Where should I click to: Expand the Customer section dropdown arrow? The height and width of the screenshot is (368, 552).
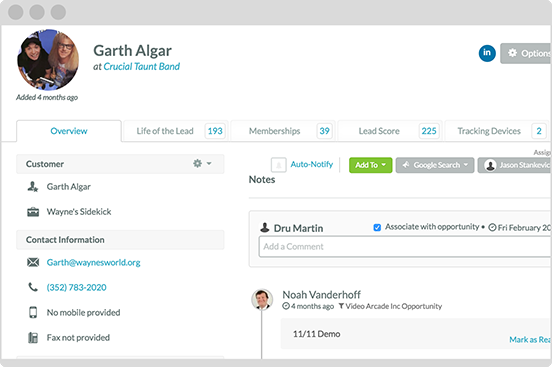coord(209,163)
